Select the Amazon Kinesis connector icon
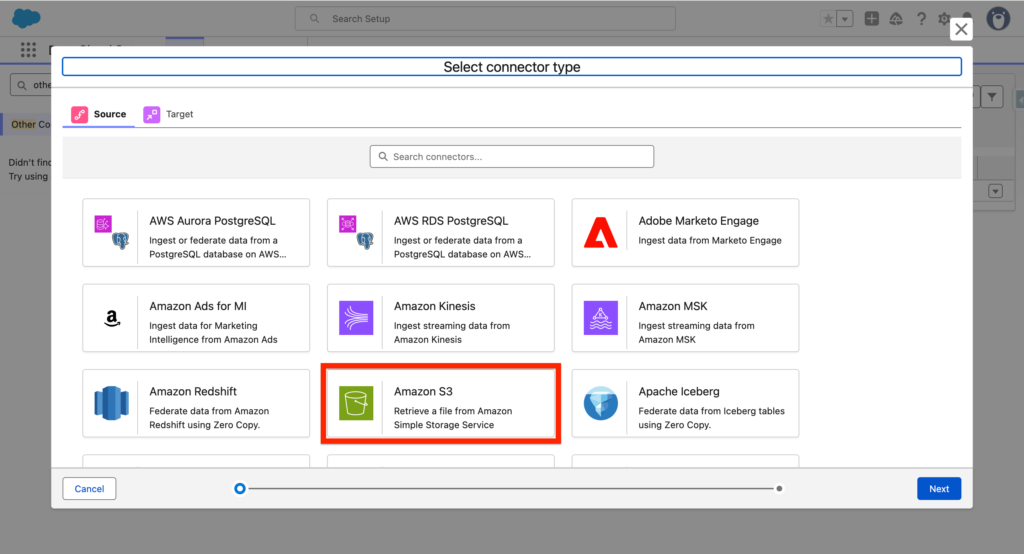The width and height of the screenshot is (1024, 554). coord(356,318)
